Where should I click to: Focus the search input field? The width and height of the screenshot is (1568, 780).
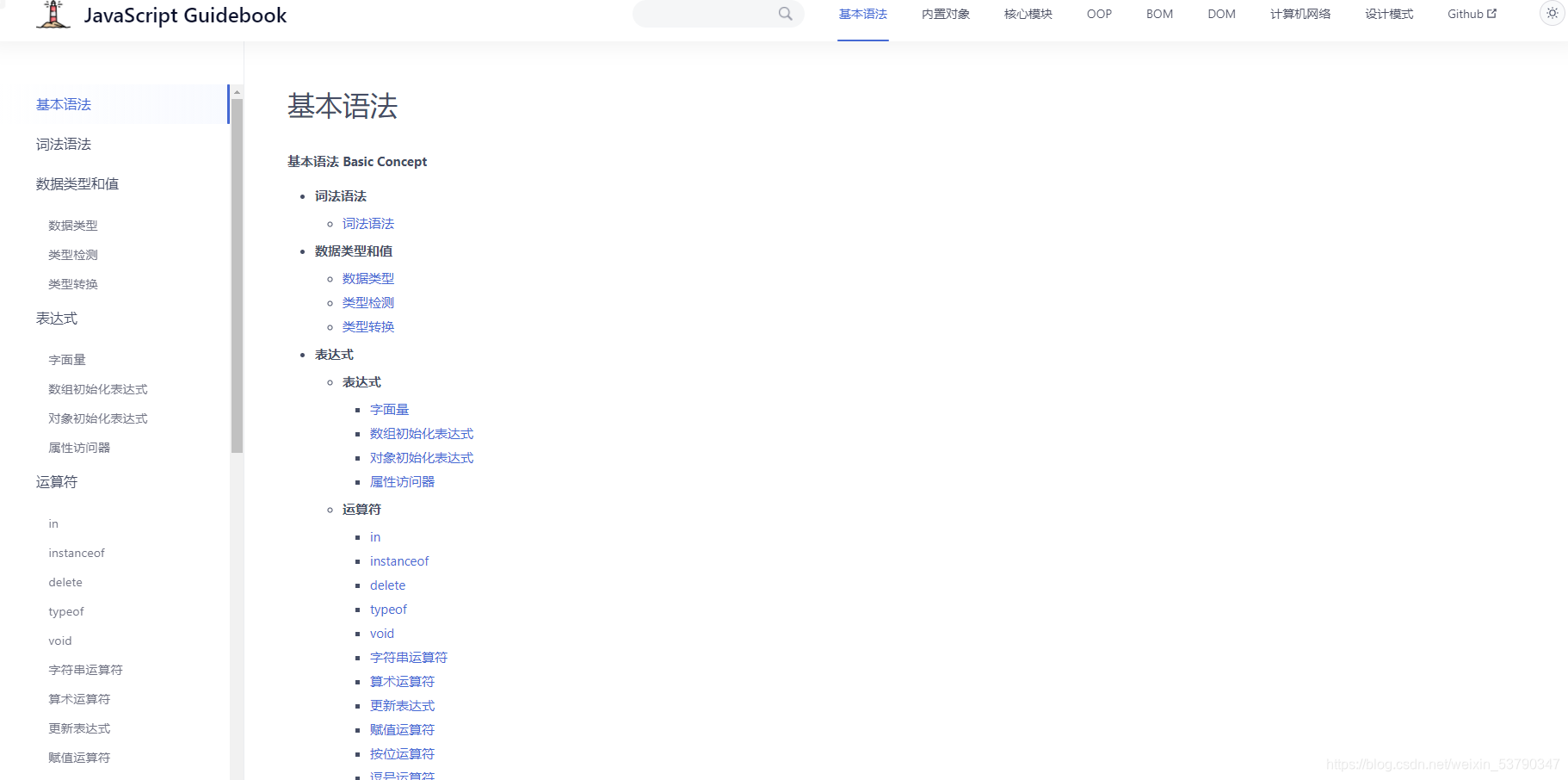pyautogui.click(x=718, y=14)
